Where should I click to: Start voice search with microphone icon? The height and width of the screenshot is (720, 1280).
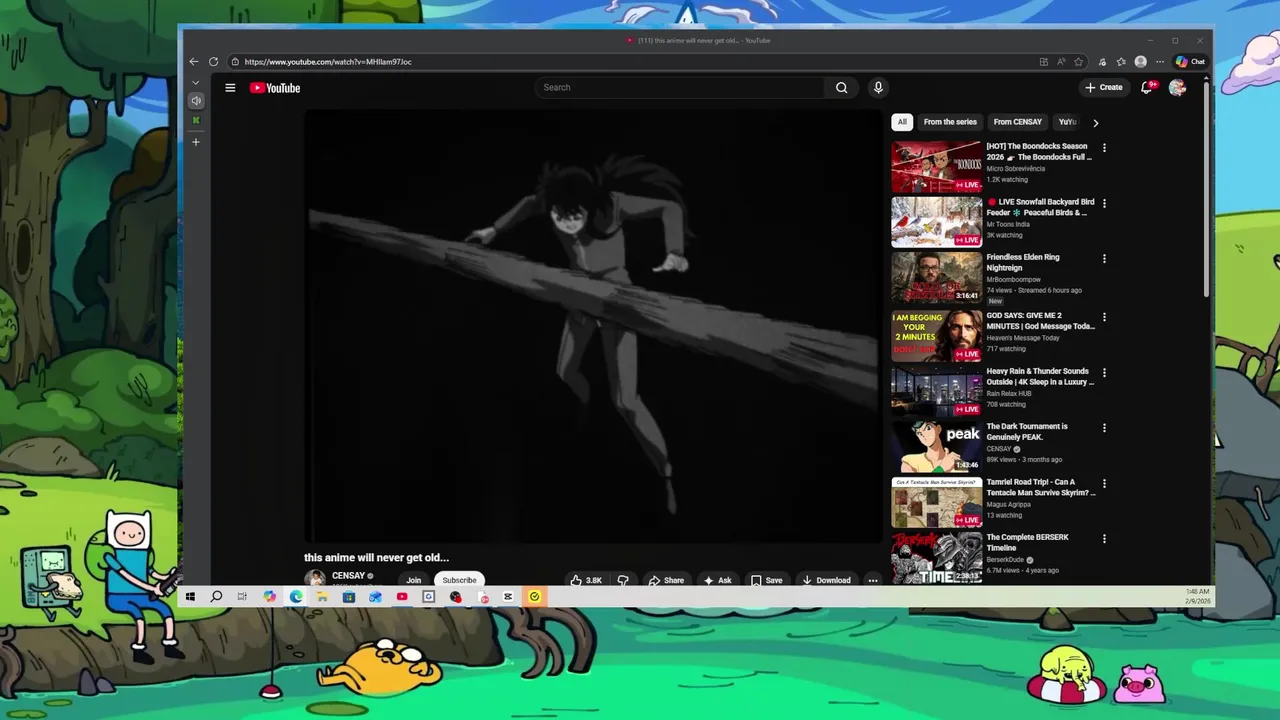click(878, 88)
